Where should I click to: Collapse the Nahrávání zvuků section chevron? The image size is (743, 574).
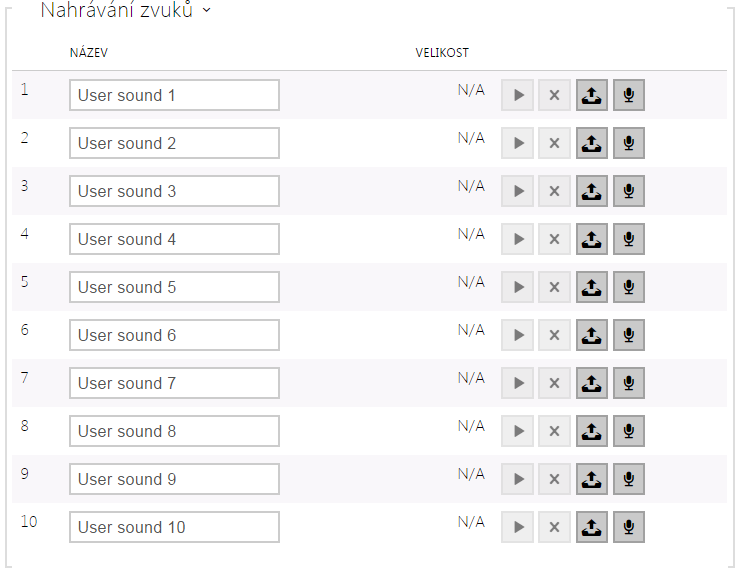(206, 10)
